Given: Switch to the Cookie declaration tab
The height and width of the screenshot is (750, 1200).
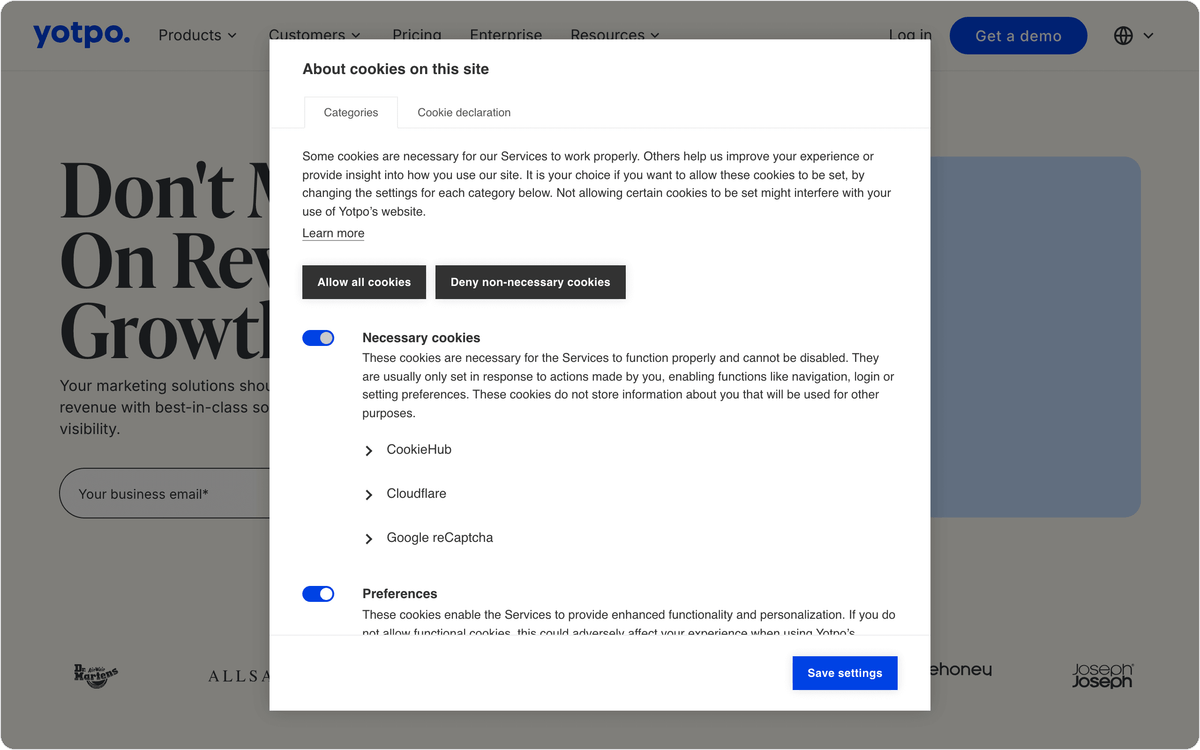Looking at the screenshot, I should pyautogui.click(x=464, y=113).
